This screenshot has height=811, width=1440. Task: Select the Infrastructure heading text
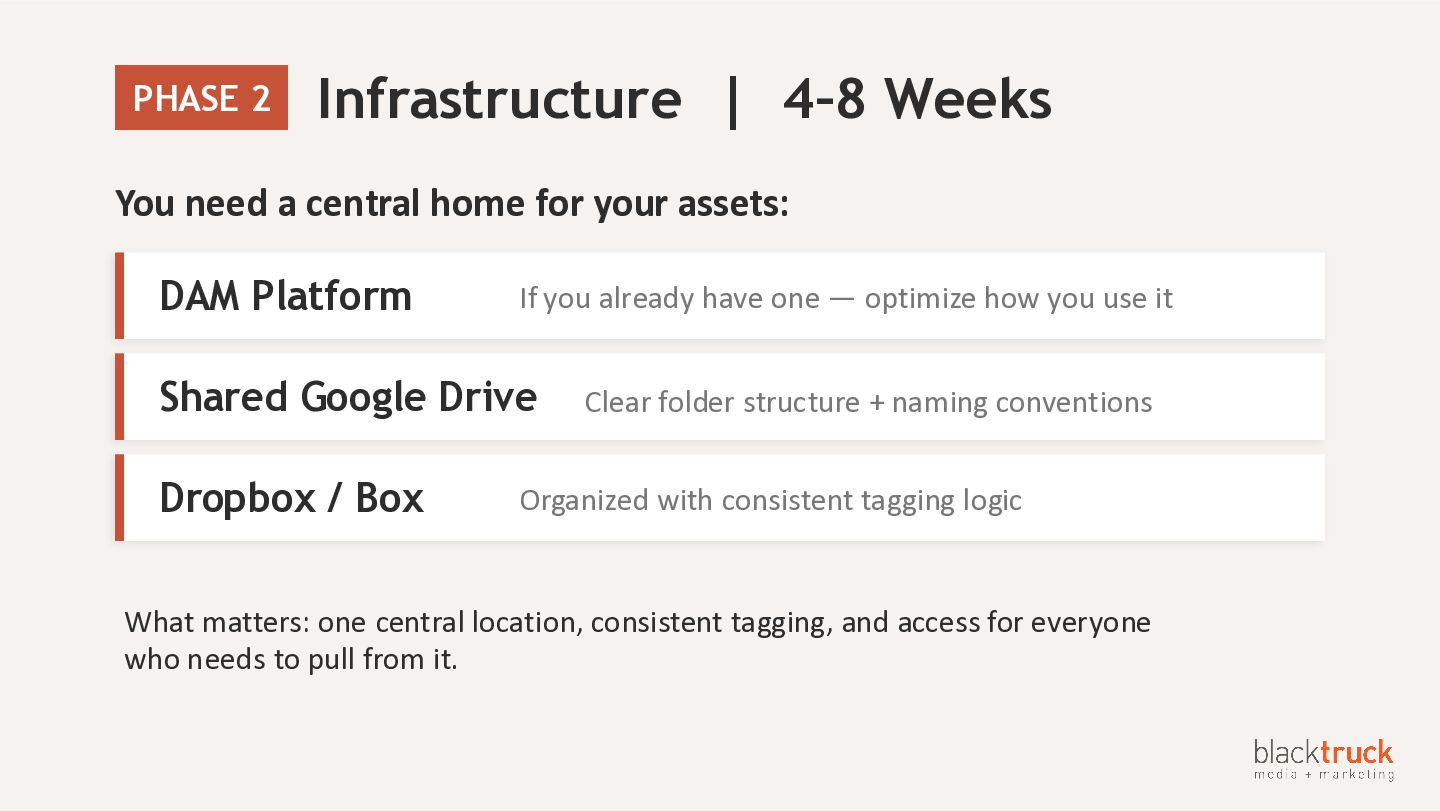pyautogui.click(x=499, y=99)
